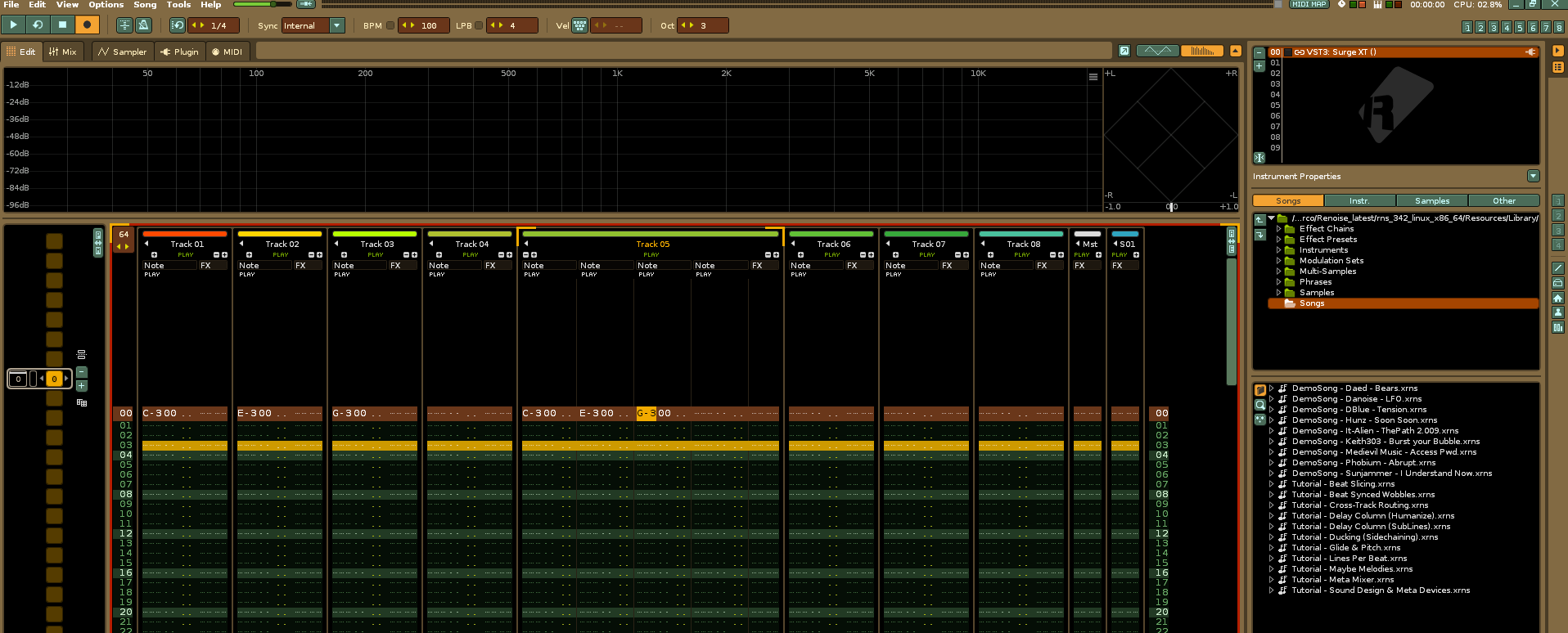Screen dimensions: 1568x633
Task: Toggle the BPM checkbox
Action: coord(390,25)
